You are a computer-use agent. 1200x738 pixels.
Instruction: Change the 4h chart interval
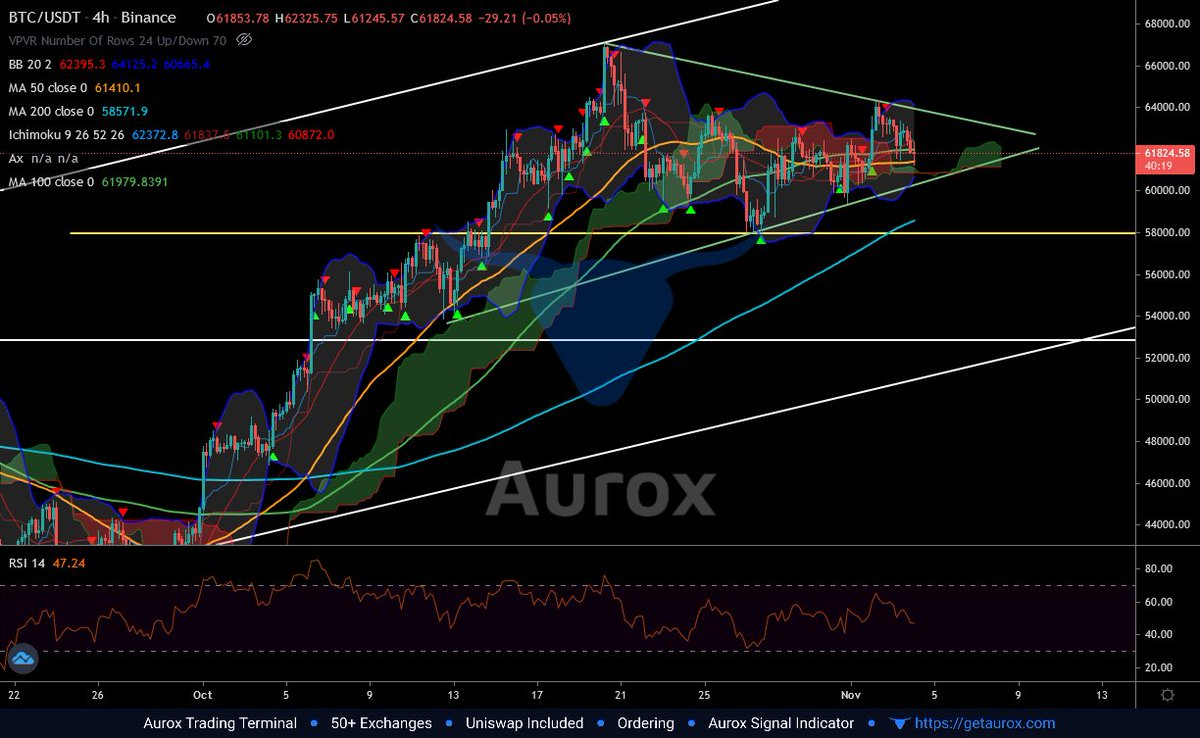pyautogui.click(x=101, y=17)
